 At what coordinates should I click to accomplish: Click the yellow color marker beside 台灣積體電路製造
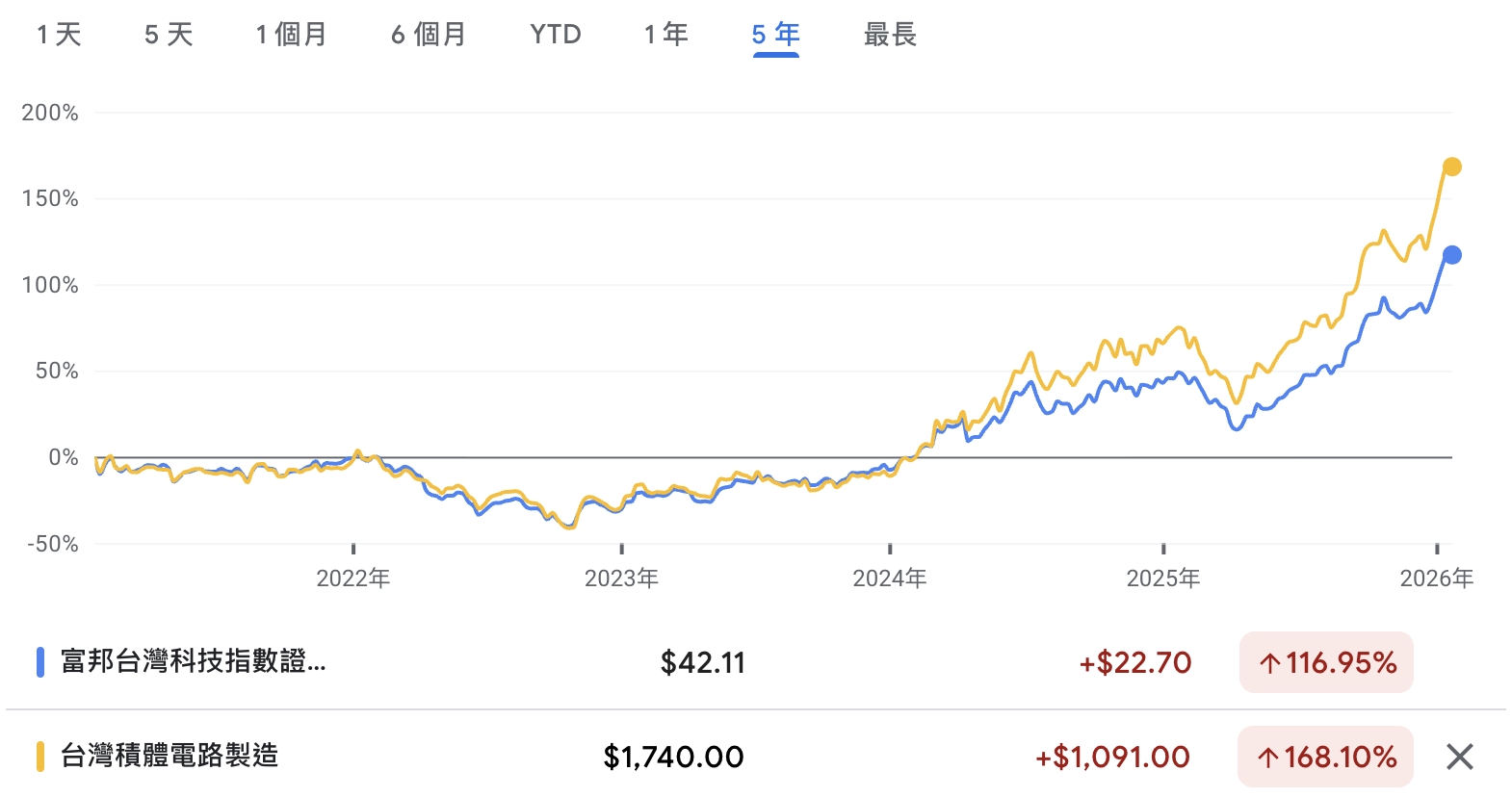pyautogui.click(x=40, y=757)
